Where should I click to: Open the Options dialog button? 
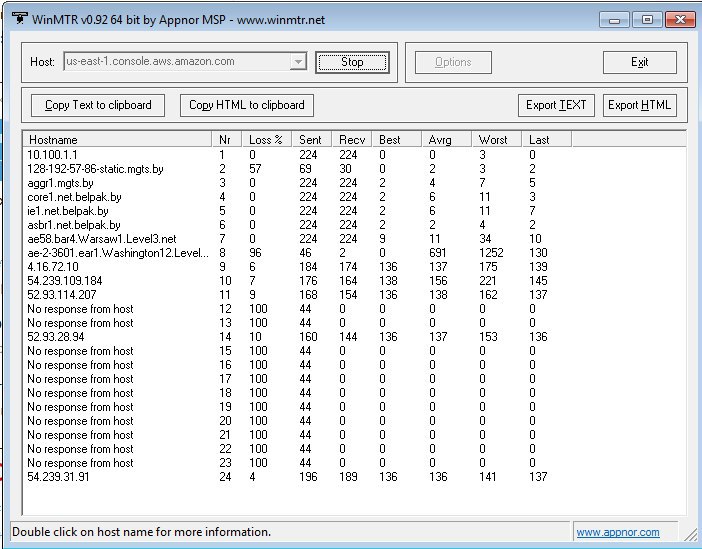click(453, 62)
